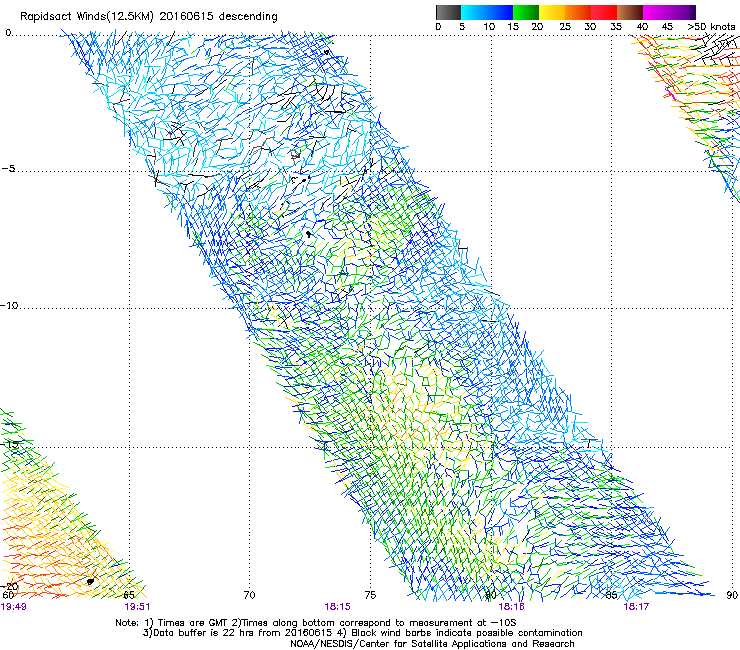The image size is (740, 650).
Task: Pick the gray 0-5 knots legend segment
Action: (x=448, y=12)
